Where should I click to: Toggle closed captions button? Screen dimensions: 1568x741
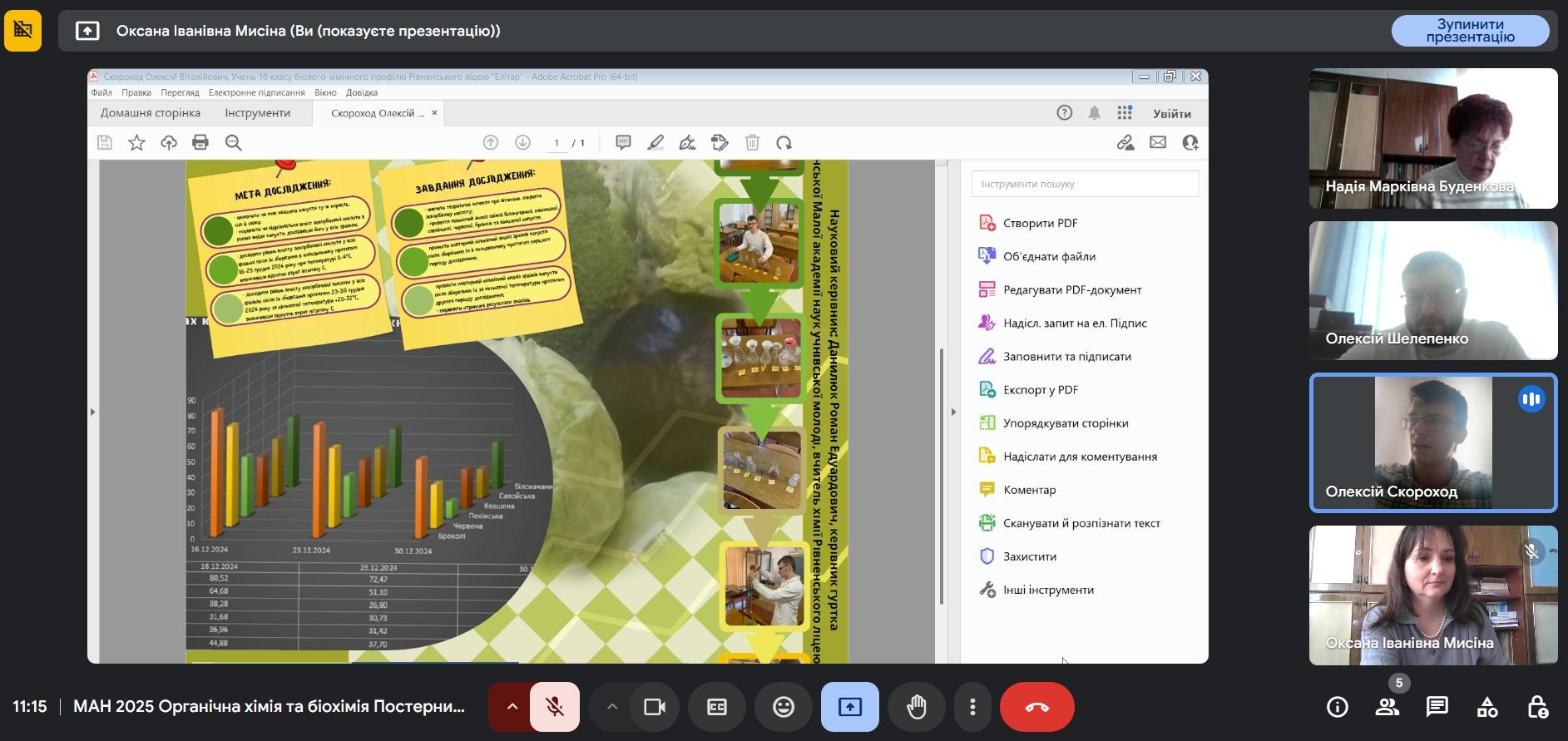717,707
